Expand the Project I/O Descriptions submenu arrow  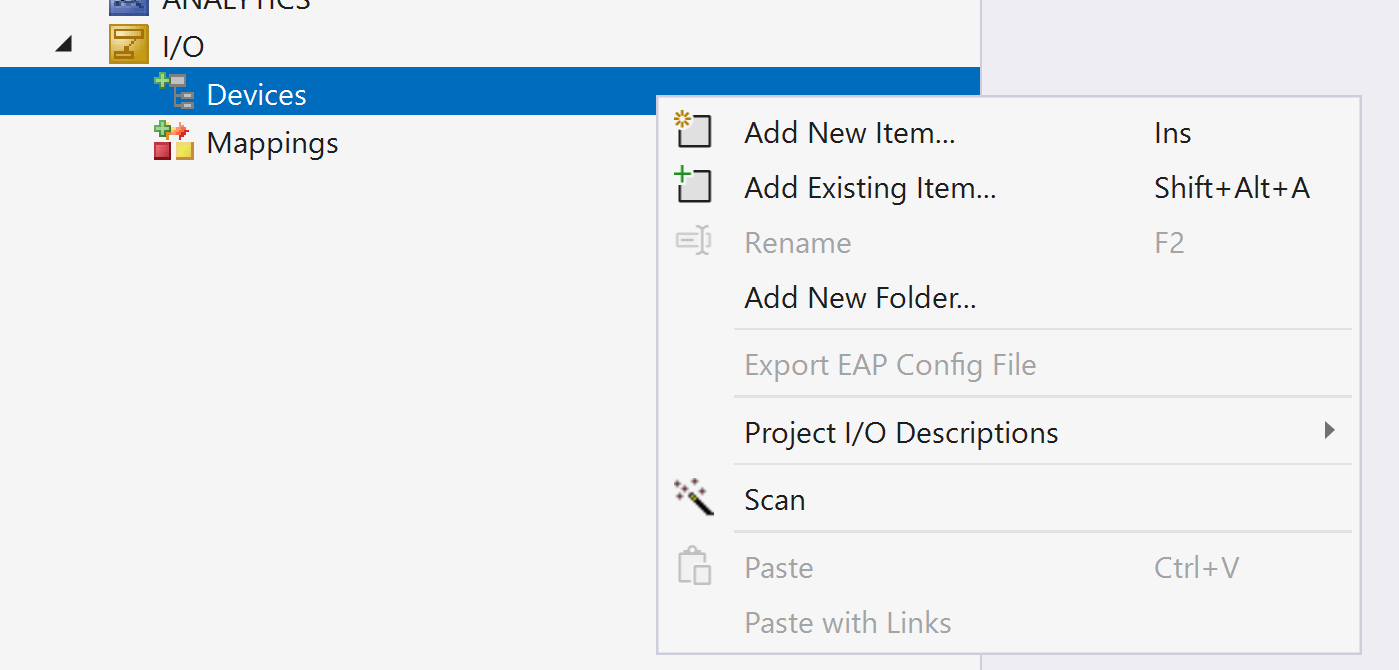pyautogui.click(x=1329, y=431)
